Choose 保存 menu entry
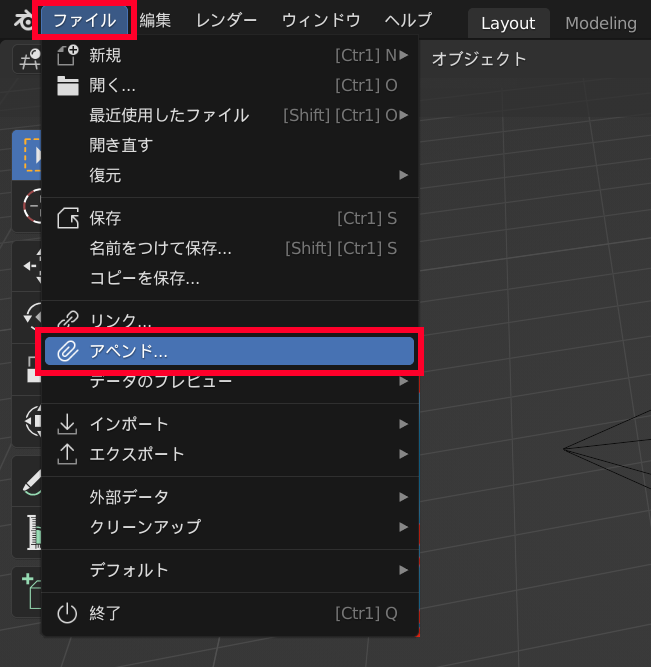The width and height of the screenshot is (651, 667). [230, 218]
